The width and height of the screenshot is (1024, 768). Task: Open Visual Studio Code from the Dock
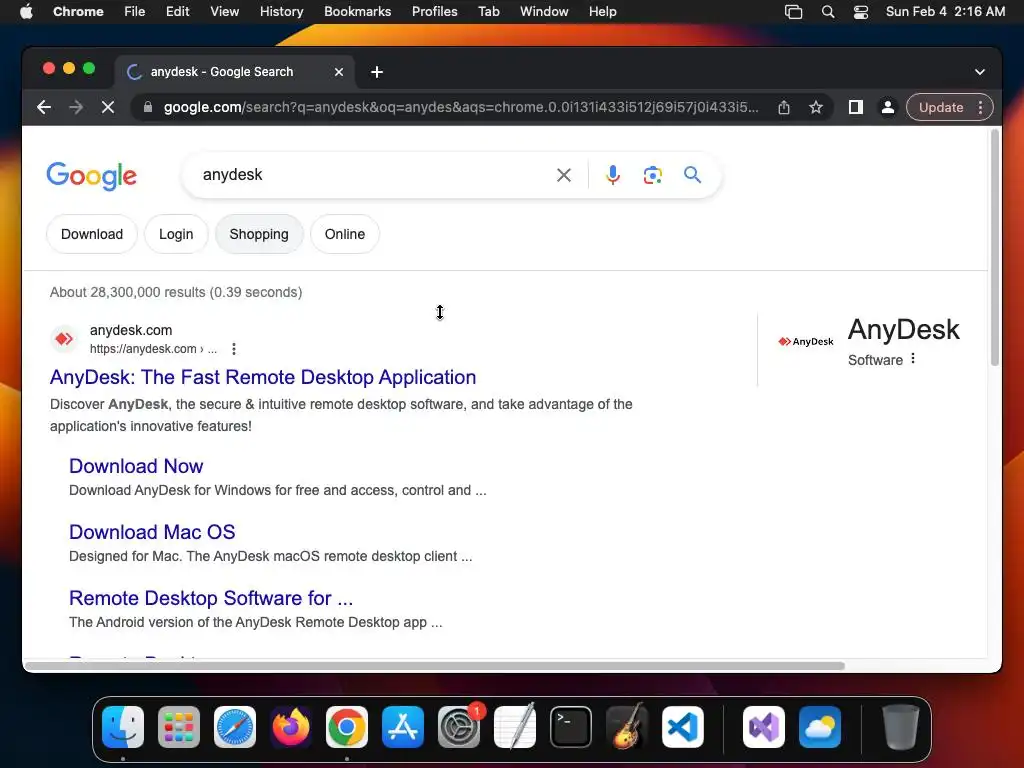(682, 727)
